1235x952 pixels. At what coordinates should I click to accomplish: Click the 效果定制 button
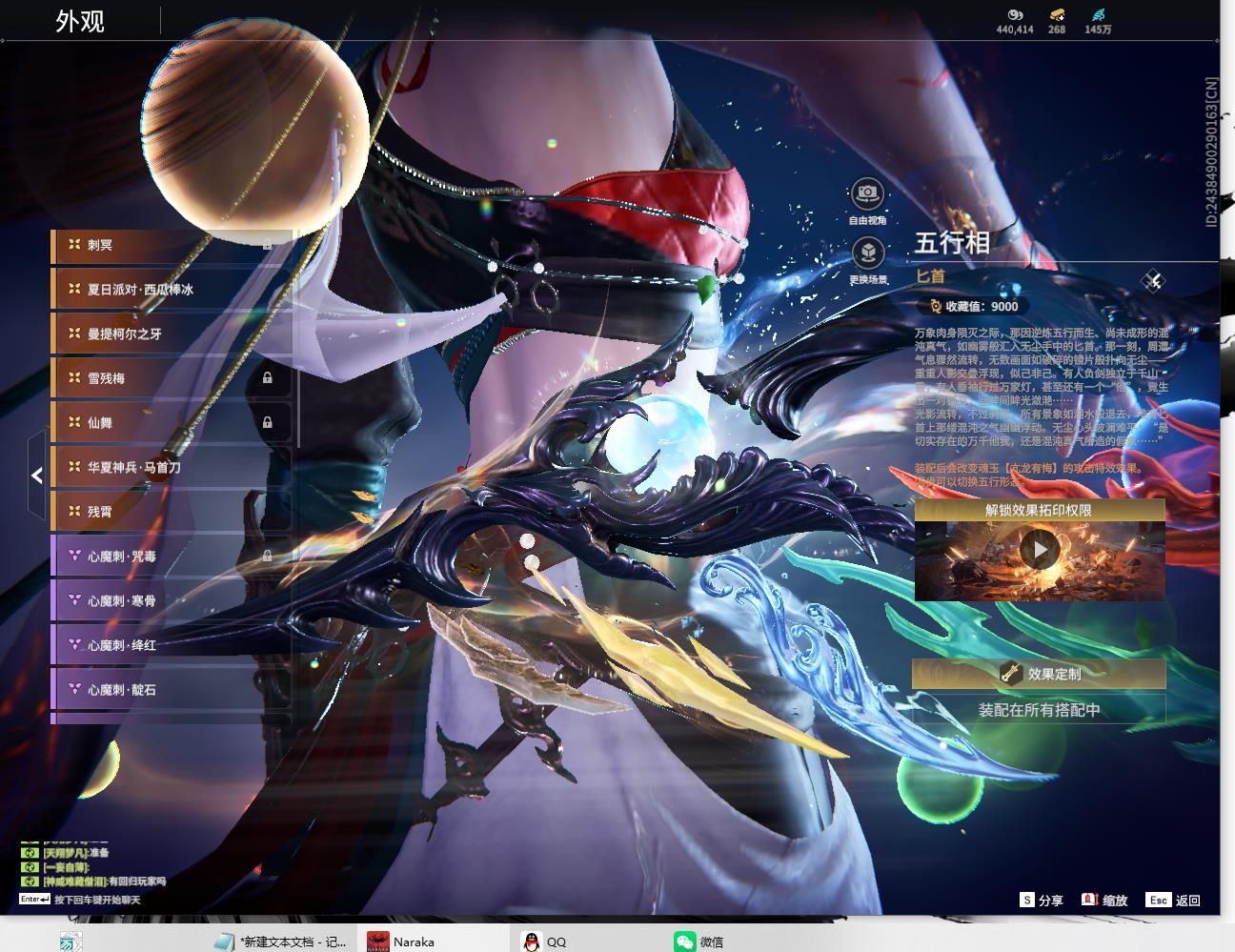pyautogui.click(x=1039, y=674)
